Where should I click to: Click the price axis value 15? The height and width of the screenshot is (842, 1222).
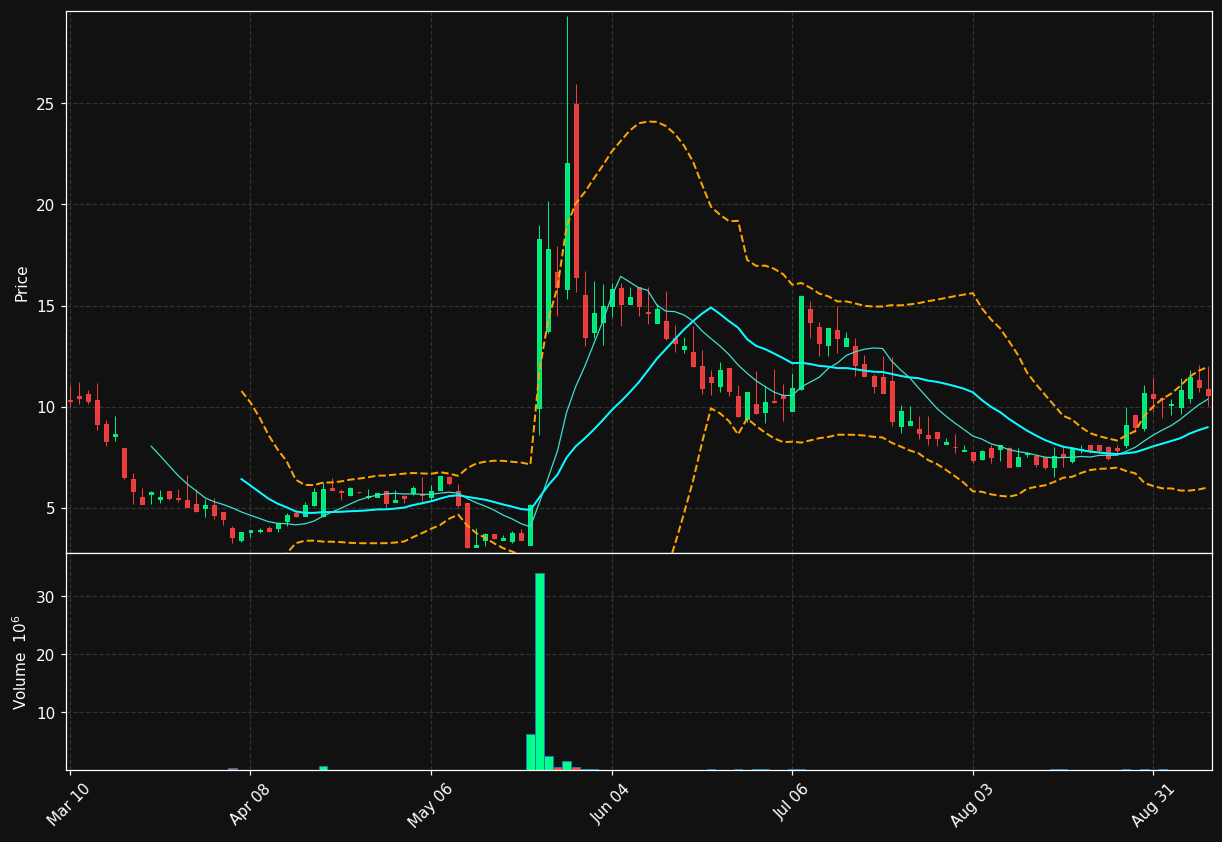(x=48, y=306)
